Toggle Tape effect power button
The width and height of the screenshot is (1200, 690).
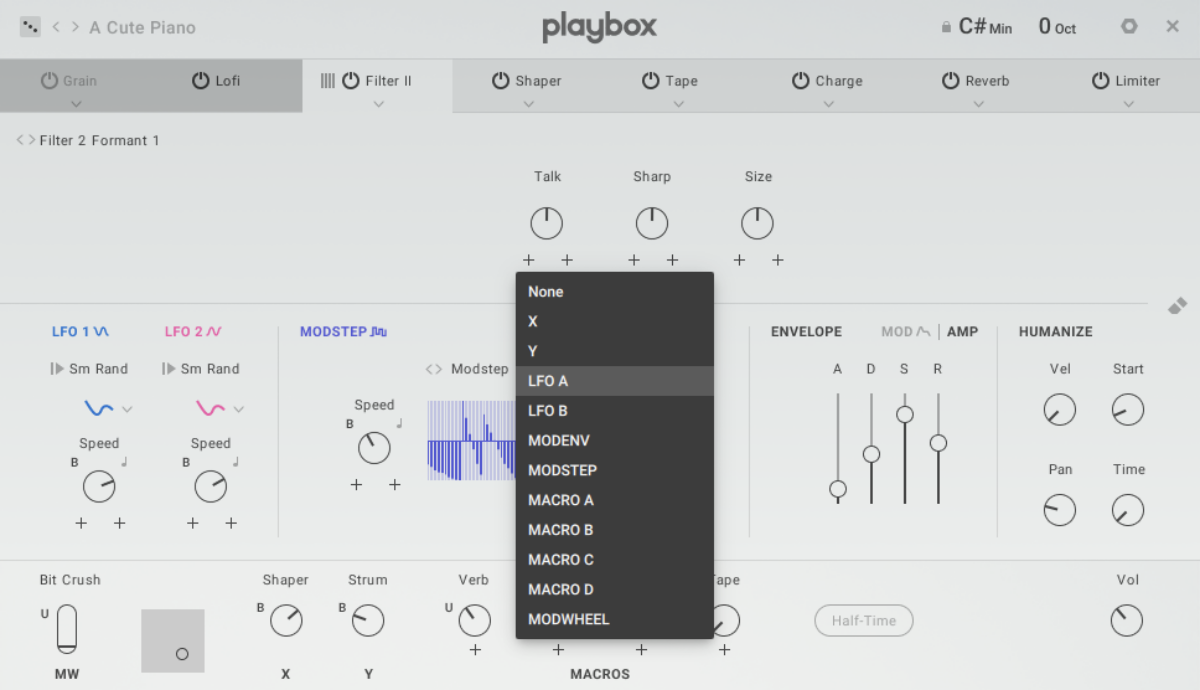point(651,81)
